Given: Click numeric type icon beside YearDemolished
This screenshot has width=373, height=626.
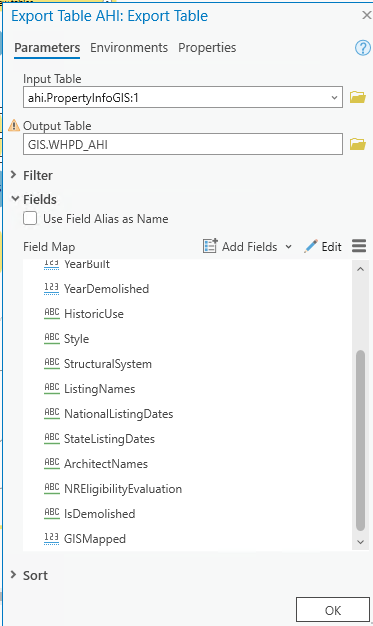Looking at the screenshot, I should pyautogui.click(x=52, y=289).
